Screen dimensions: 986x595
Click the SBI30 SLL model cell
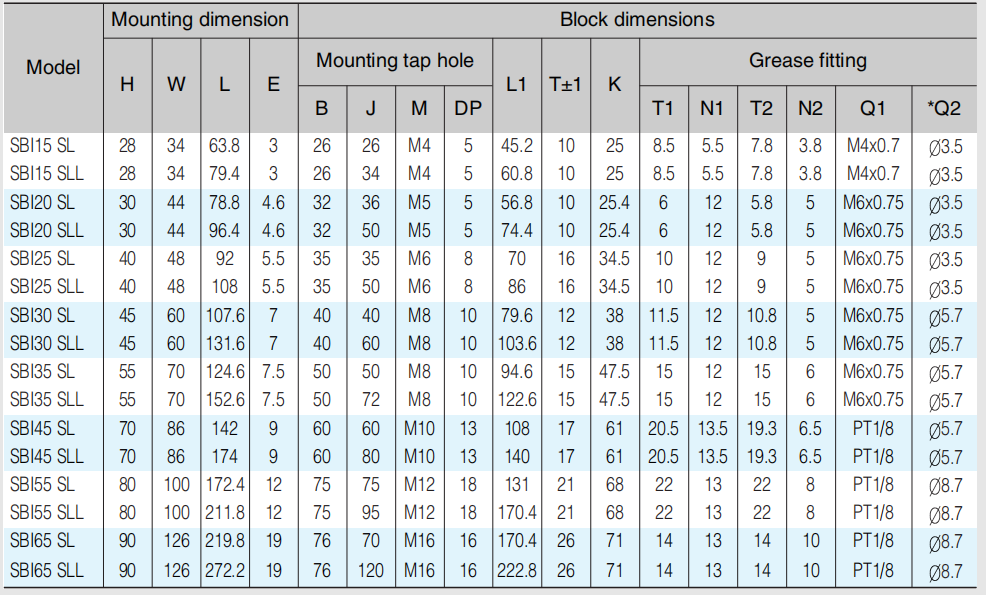(x=46, y=343)
